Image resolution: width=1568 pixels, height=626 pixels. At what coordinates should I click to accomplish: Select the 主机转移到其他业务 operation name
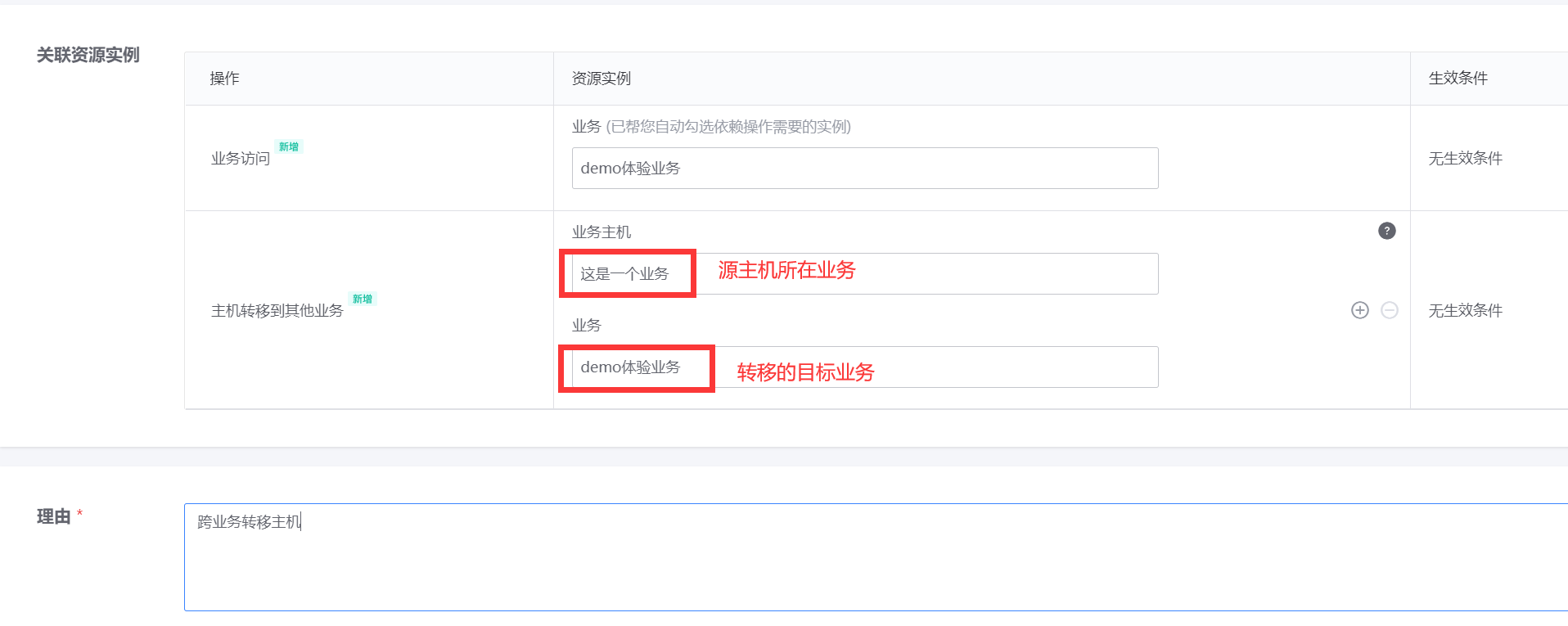click(x=277, y=310)
